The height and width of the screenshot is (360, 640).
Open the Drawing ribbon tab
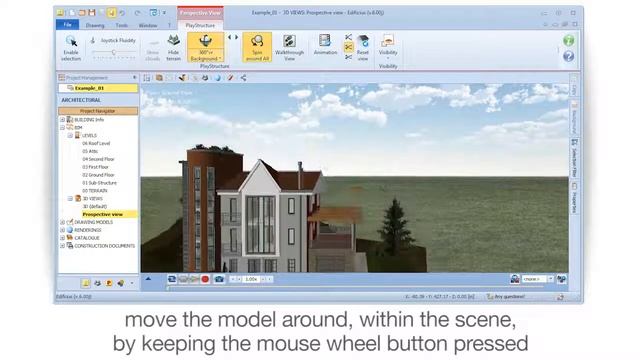tap(95, 25)
